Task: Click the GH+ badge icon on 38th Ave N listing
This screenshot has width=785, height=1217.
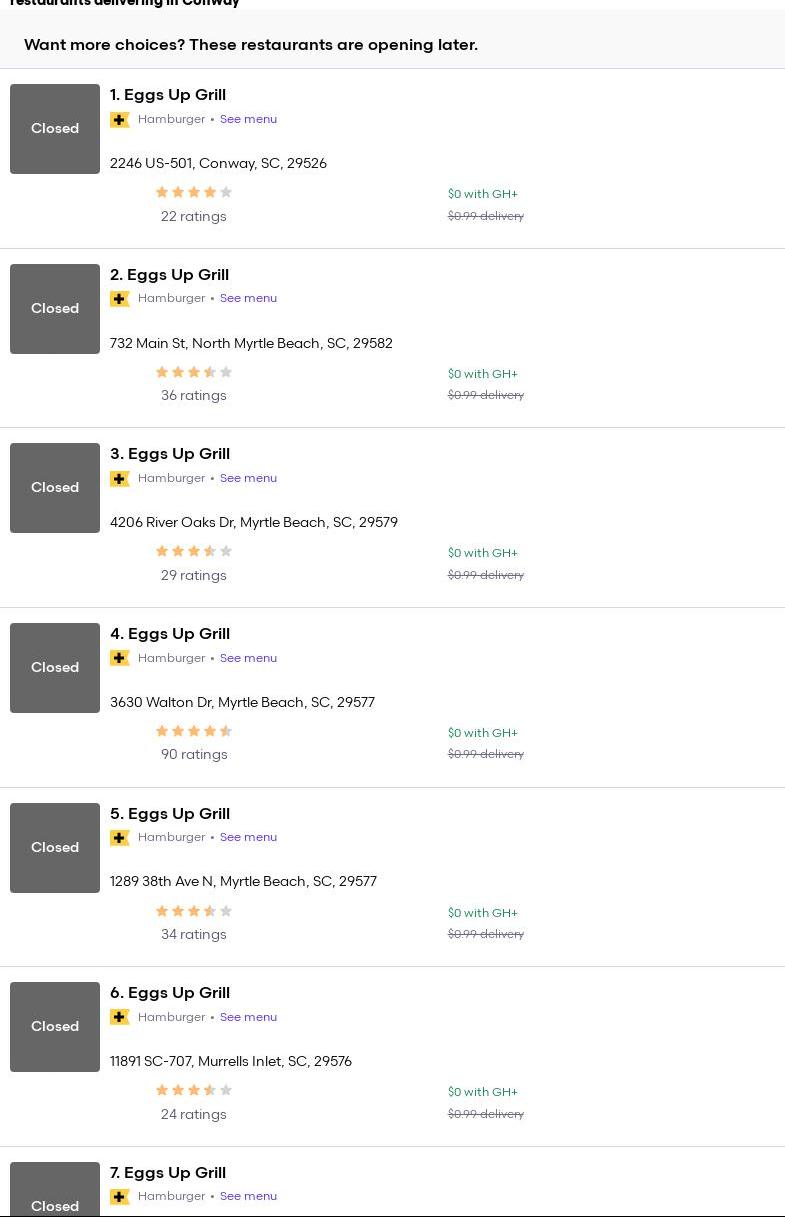Action: coord(120,838)
